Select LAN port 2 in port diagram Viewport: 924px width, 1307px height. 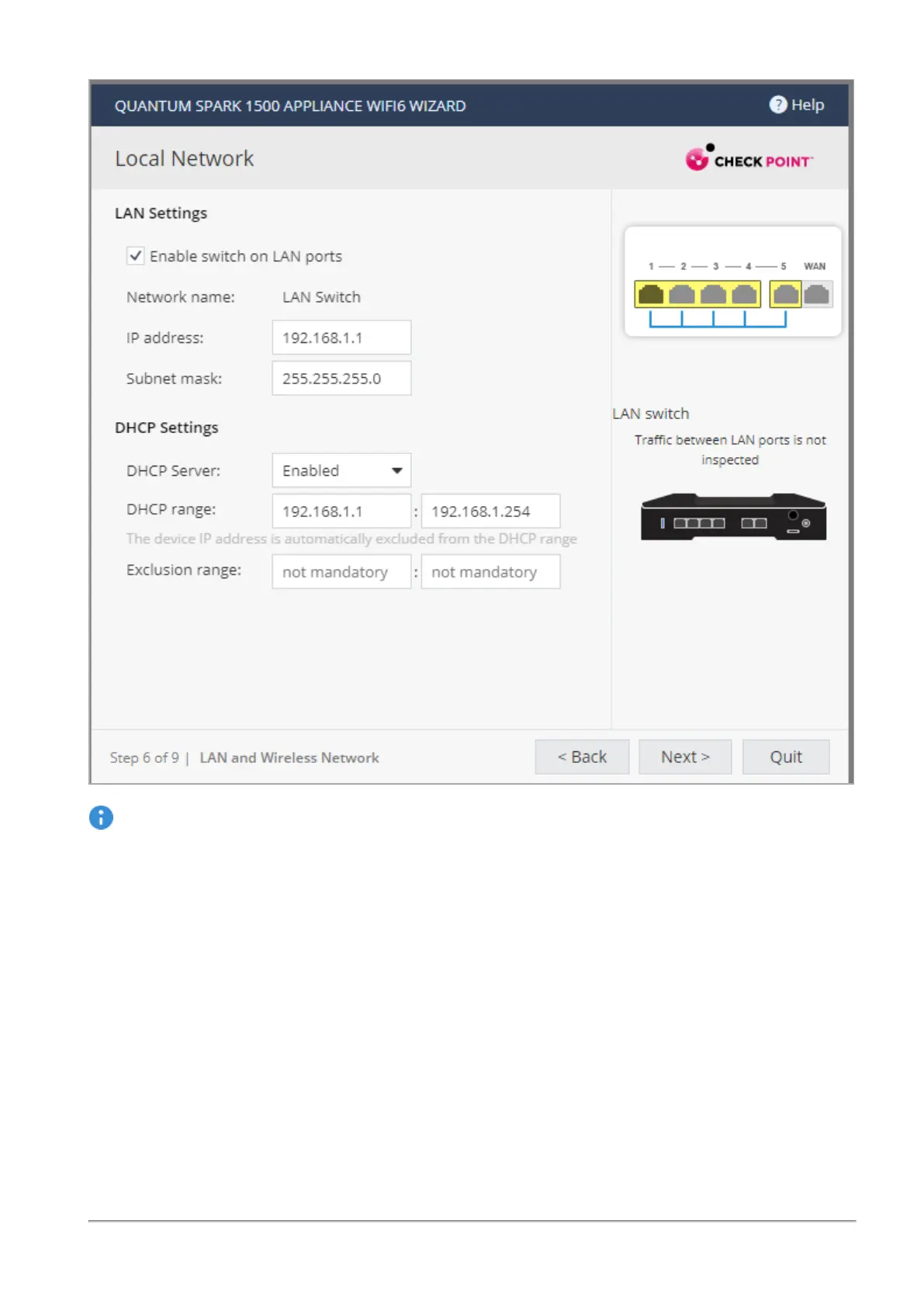(682, 294)
